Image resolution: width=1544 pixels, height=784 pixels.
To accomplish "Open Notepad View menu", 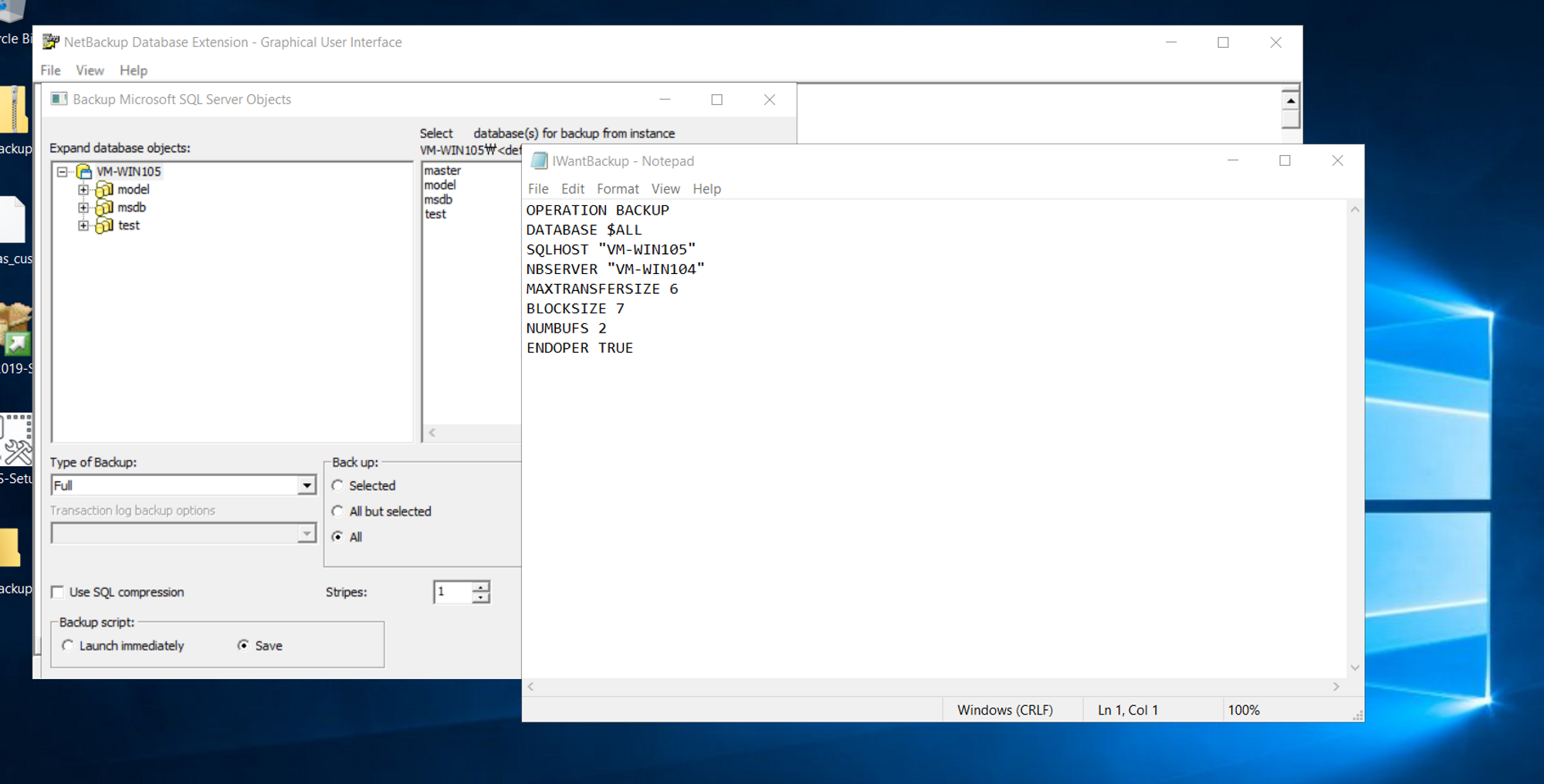I will (x=665, y=188).
